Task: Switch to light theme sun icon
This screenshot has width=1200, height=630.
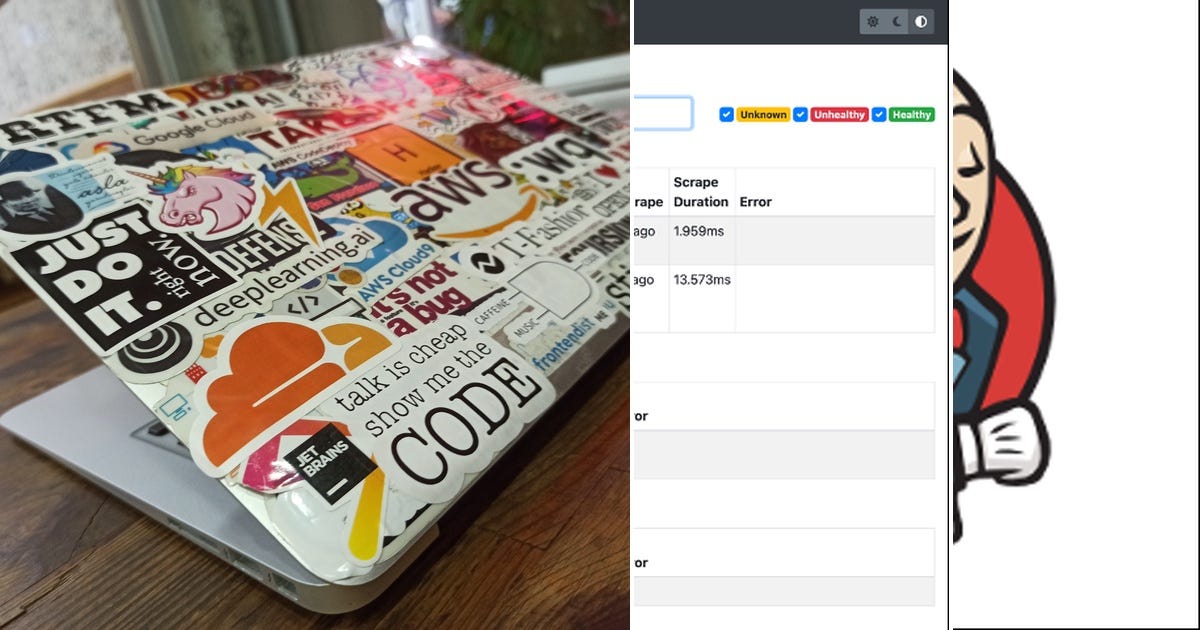Action: click(873, 21)
